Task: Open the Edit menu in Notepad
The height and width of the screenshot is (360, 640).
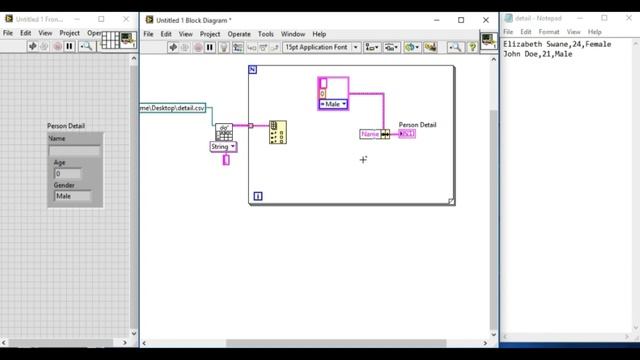Action: 526,32
